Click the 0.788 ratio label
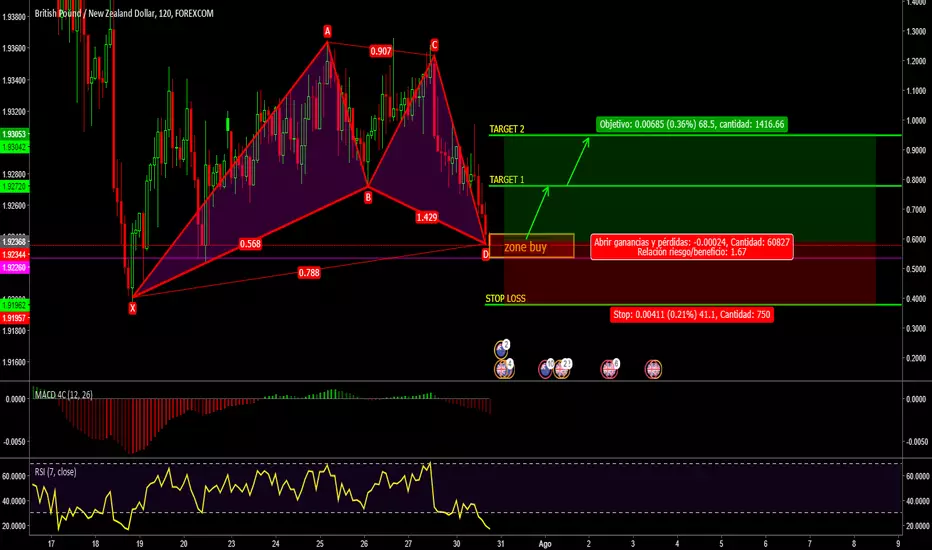 (308, 273)
